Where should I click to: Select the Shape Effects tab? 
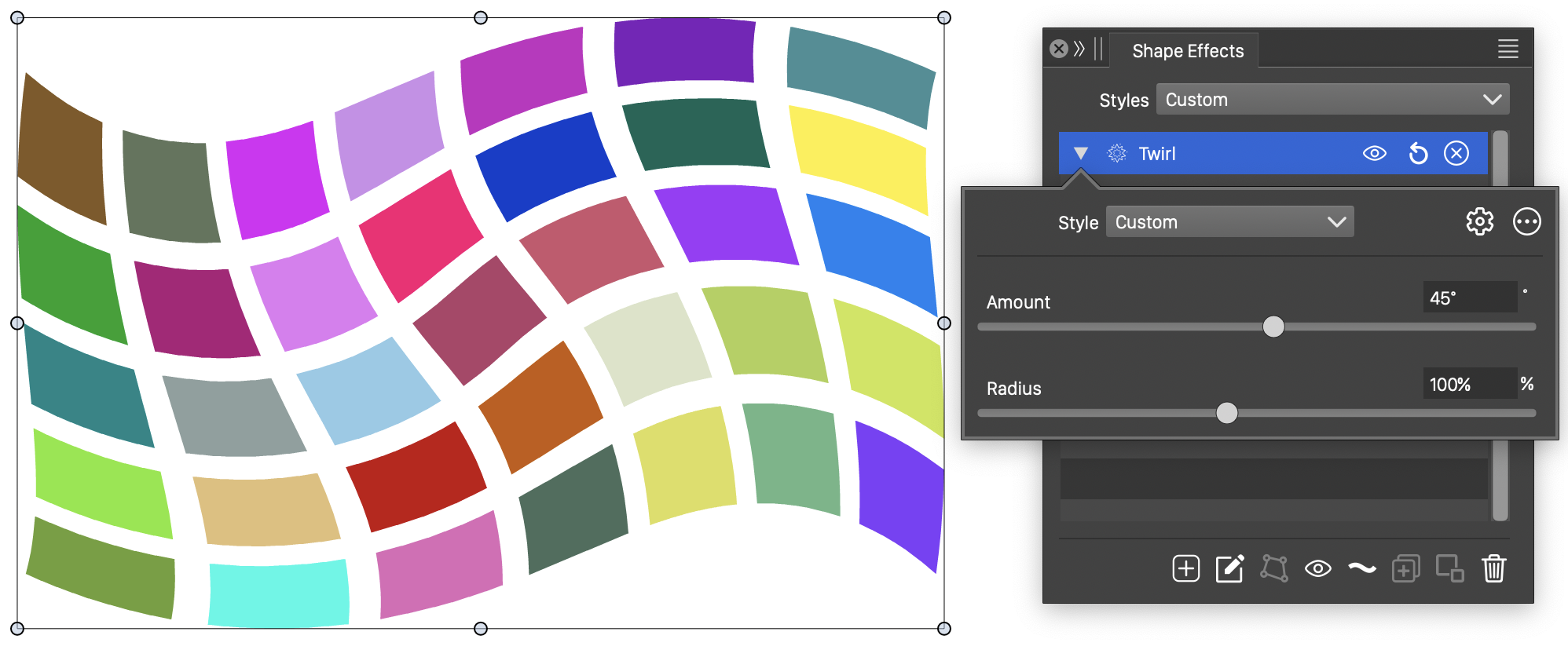point(1187,51)
